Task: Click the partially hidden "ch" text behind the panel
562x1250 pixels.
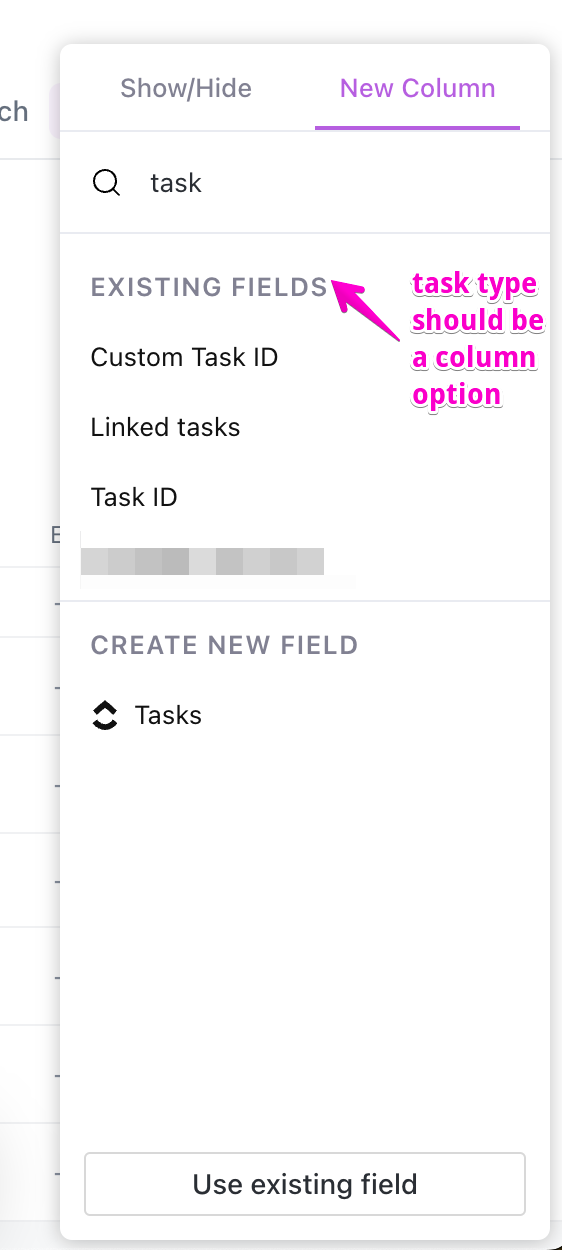Action: 14,111
